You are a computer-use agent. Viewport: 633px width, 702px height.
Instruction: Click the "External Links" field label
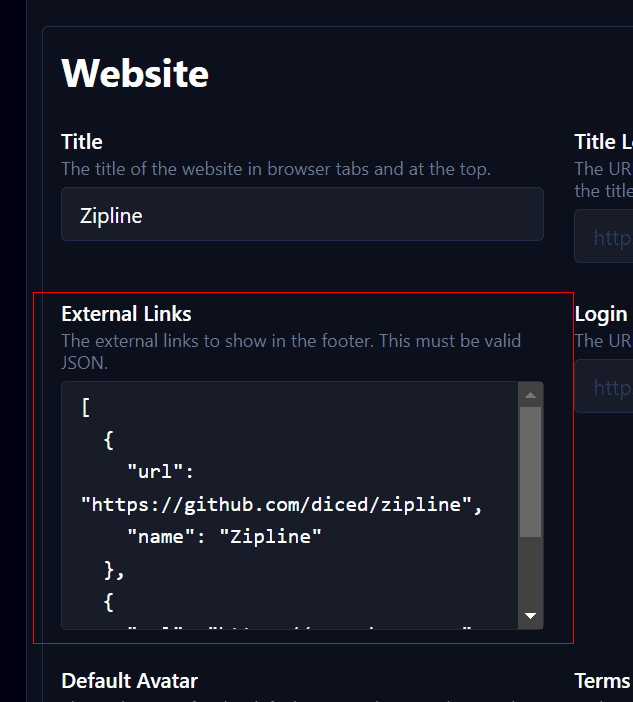coord(126,314)
